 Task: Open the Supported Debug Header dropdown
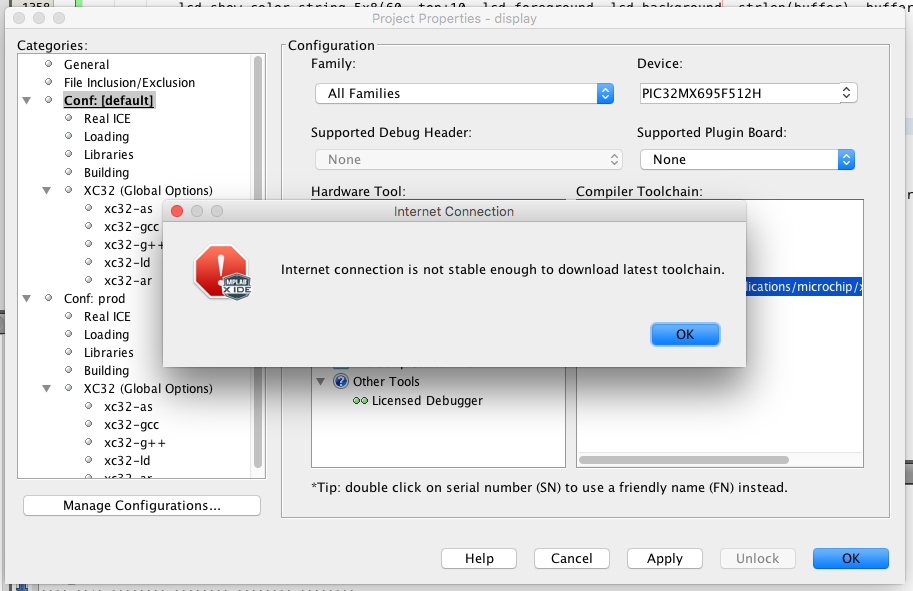pyautogui.click(x=469, y=160)
